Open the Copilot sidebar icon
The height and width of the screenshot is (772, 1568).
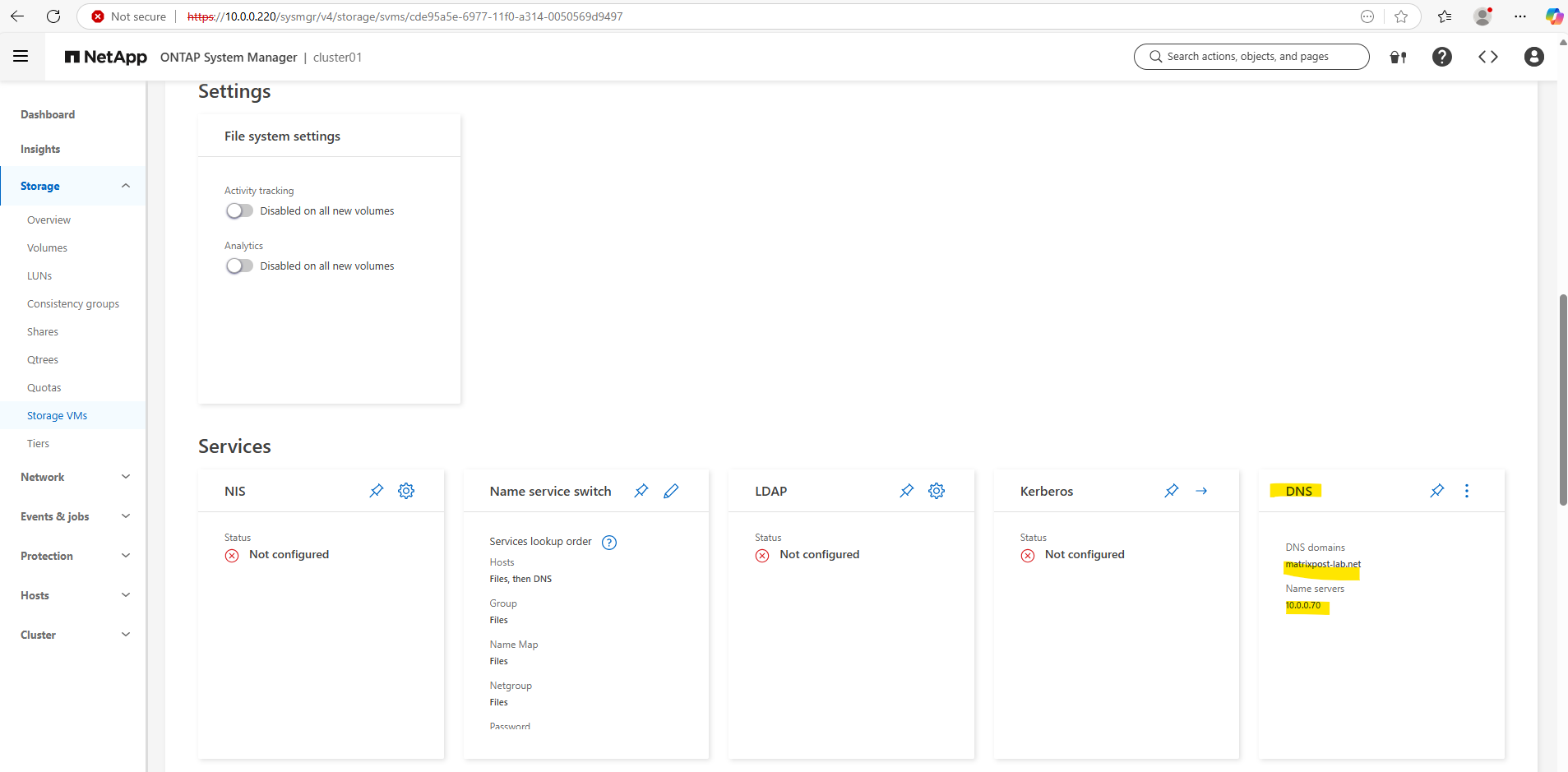click(x=1553, y=16)
